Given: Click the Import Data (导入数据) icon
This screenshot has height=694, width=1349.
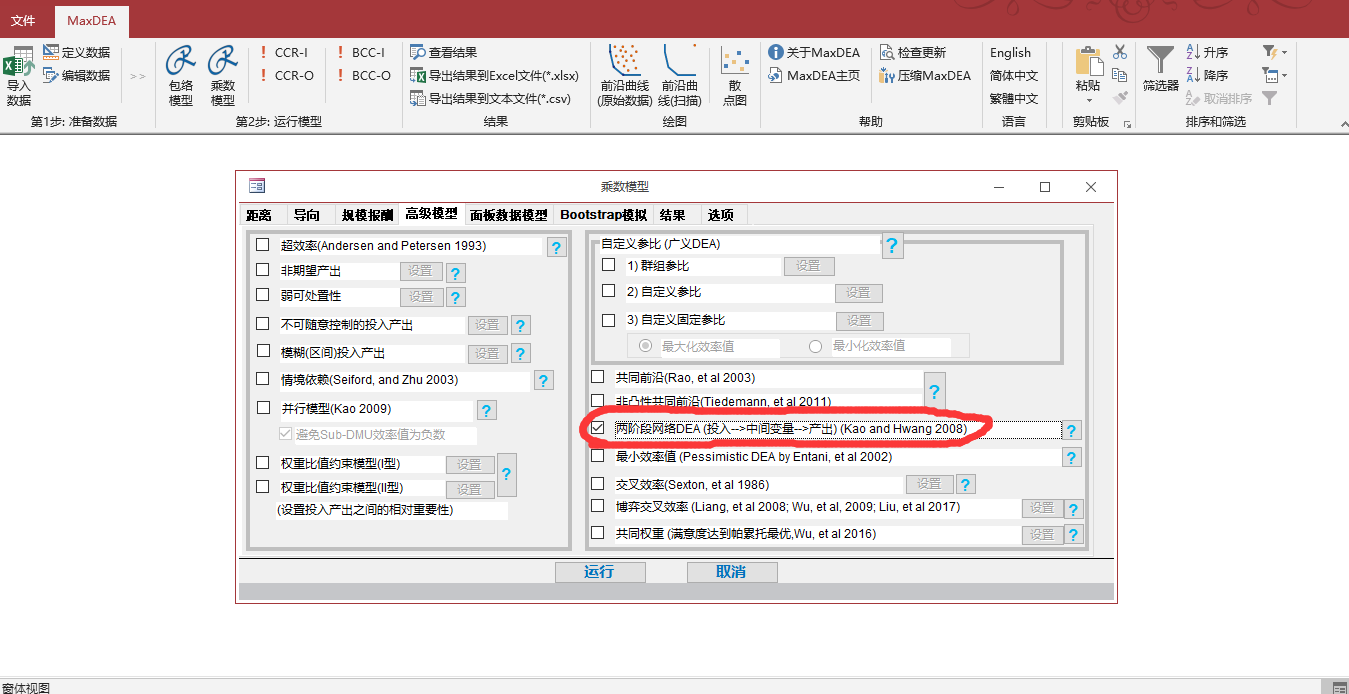Looking at the screenshot, I should point(18,76).
